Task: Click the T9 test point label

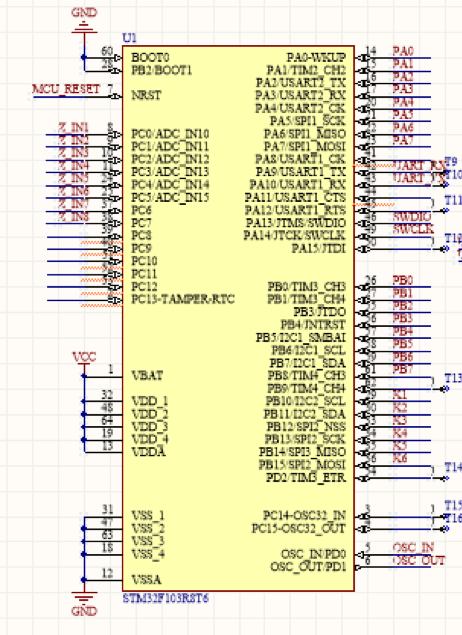Action: 451,162
